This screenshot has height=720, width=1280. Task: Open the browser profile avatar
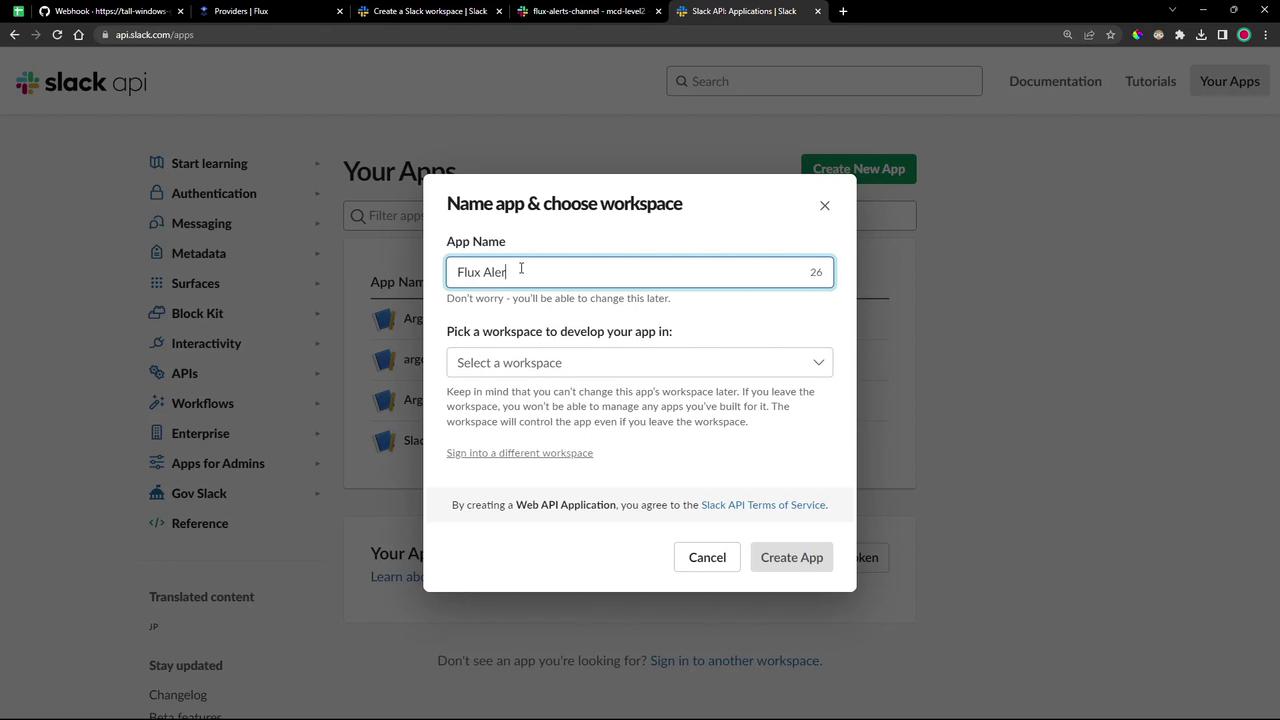pyautogui.click(x=1244, y=35)
